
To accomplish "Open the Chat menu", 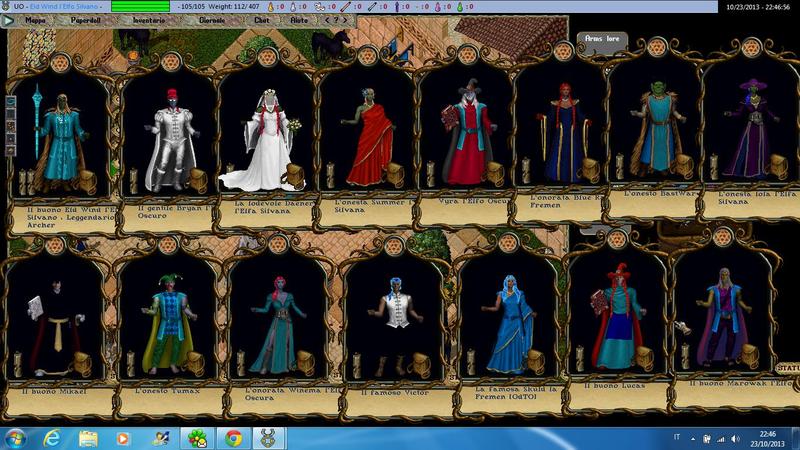I will 262,20.
